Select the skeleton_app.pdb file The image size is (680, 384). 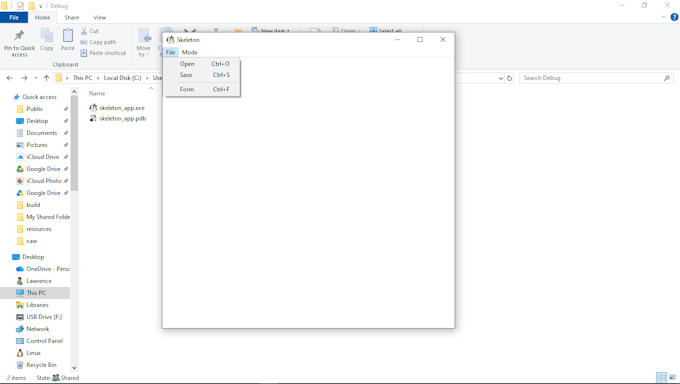pos(118,118)
